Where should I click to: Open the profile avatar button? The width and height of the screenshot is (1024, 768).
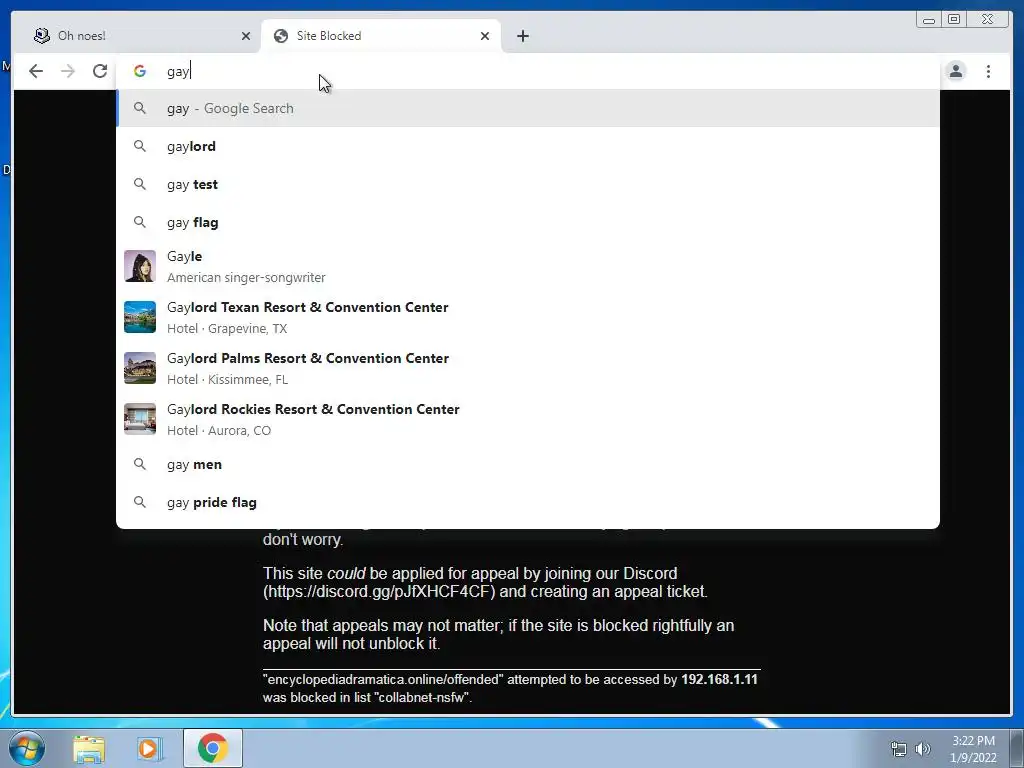coord(955,71)
